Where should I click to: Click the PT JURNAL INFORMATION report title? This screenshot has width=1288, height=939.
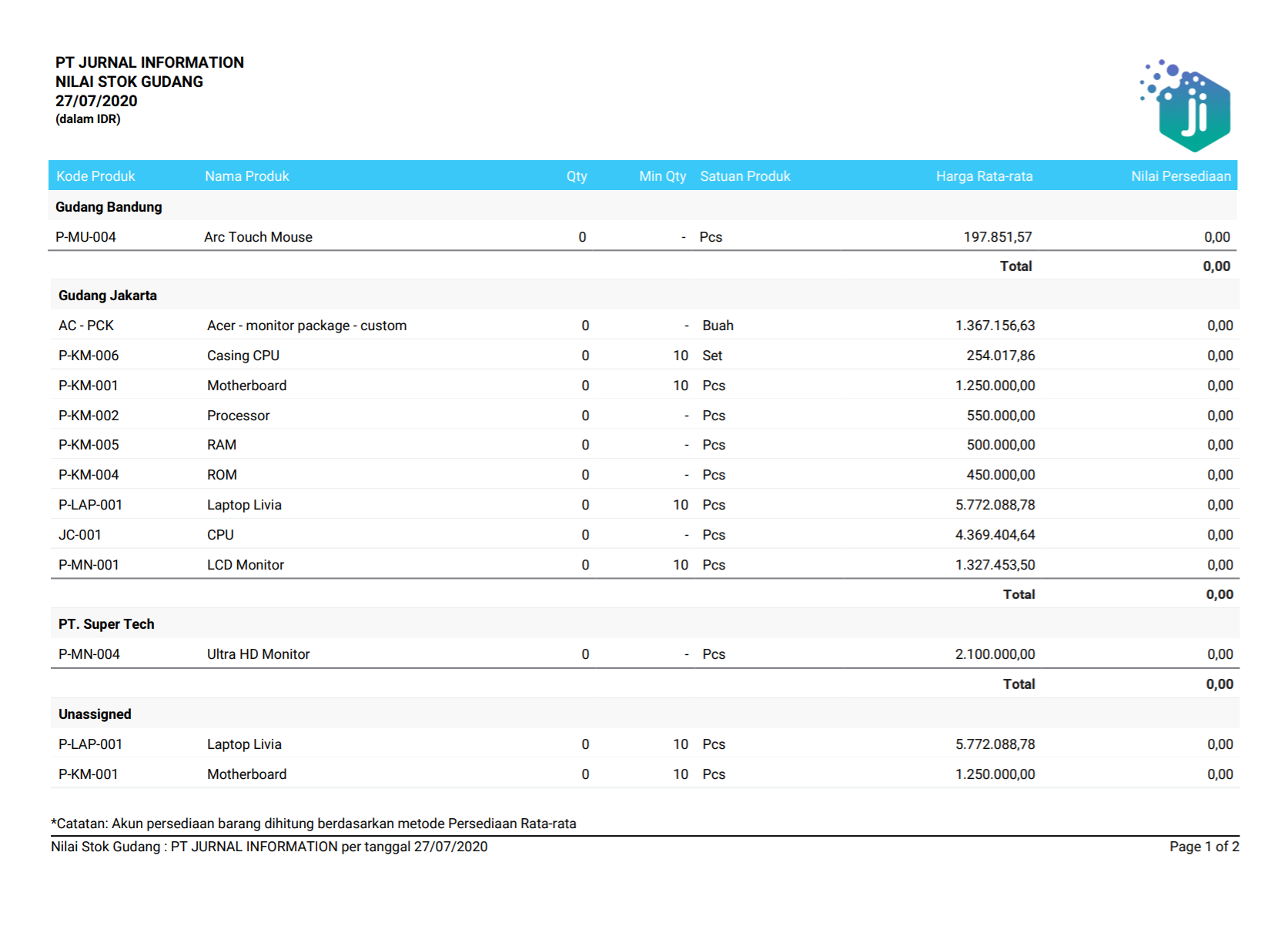click(149, 62)
